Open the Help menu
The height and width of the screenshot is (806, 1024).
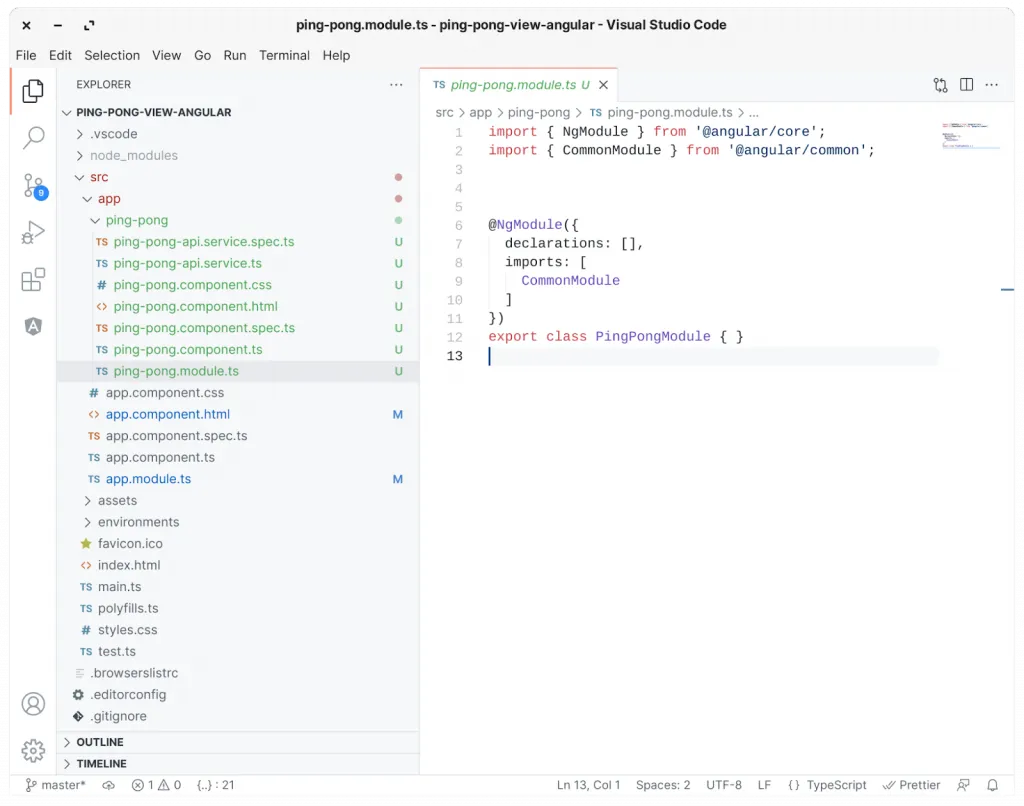click(x=336, y=56)
